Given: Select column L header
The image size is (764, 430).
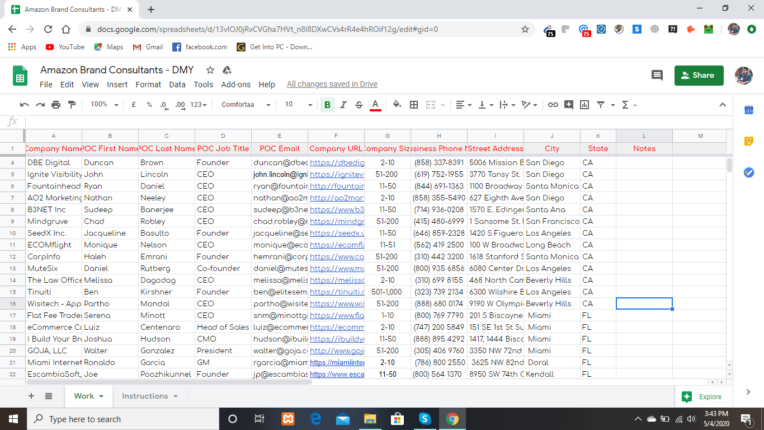Looking at the screenshot, I should (644, 136).
